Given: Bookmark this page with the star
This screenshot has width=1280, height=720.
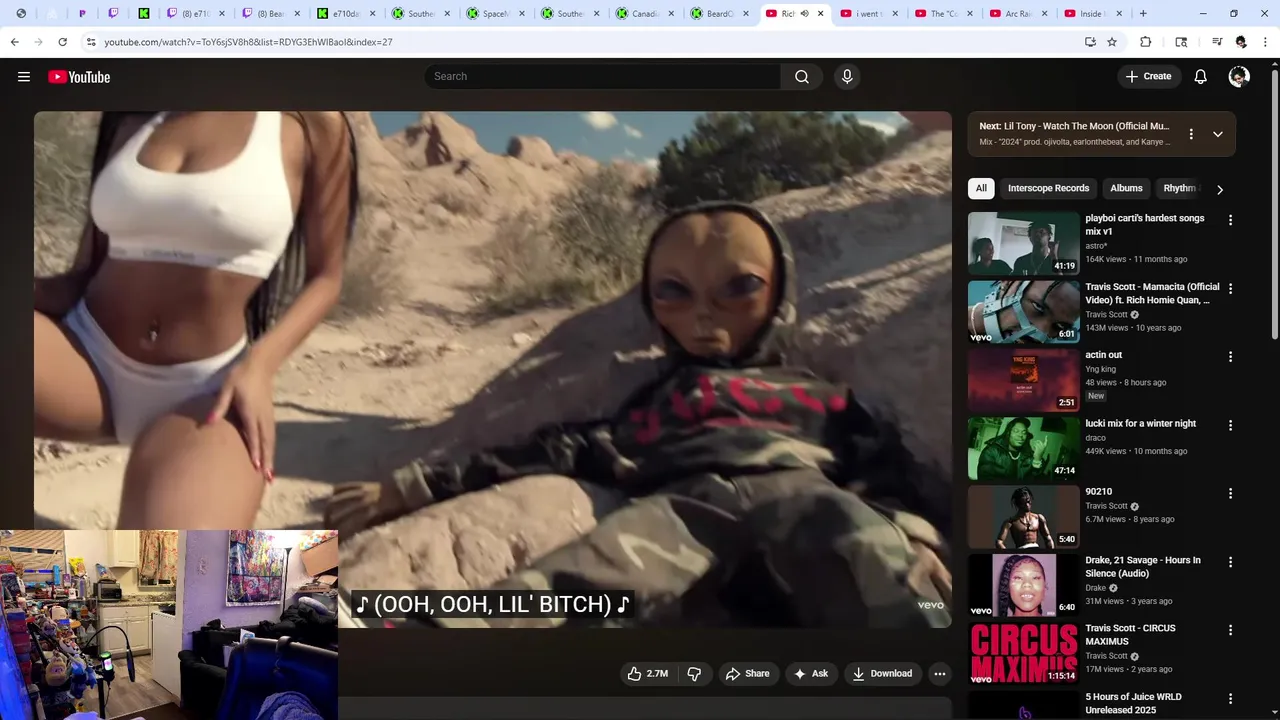Looking at the screenshot, I should click(x=1112, y=42).
